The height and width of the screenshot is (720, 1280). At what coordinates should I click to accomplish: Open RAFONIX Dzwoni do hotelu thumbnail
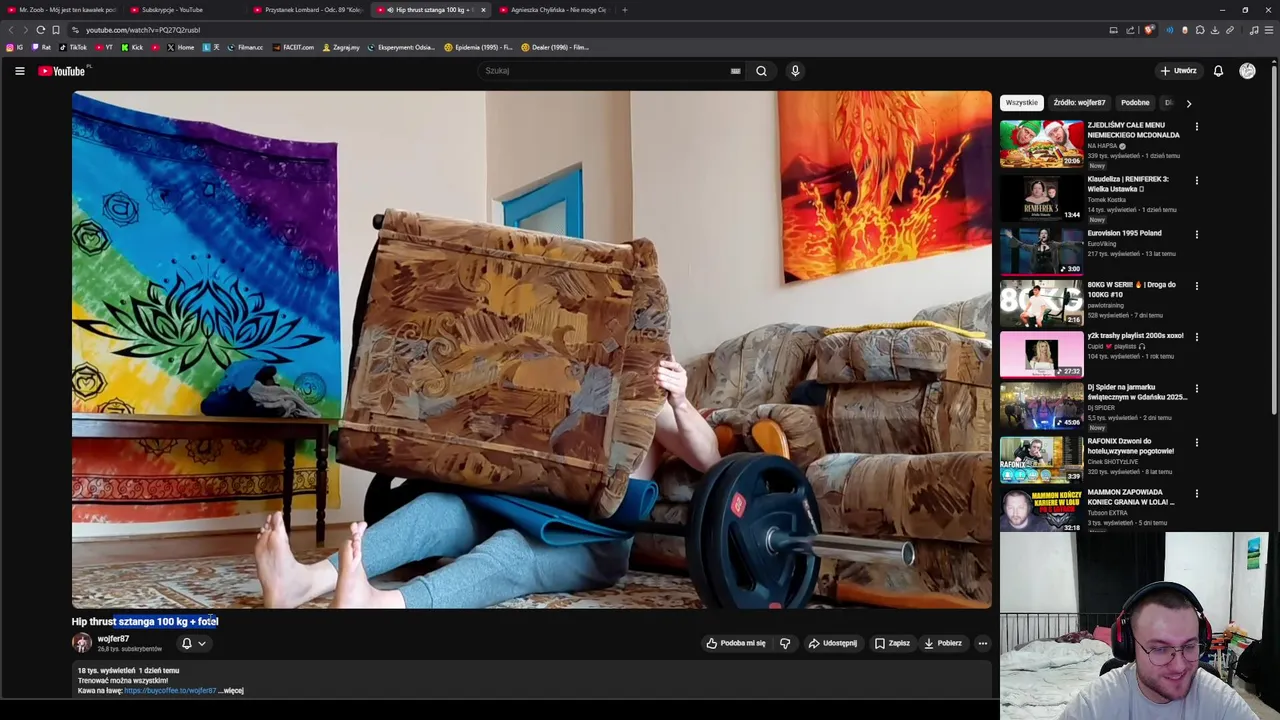tap(1041, 460)
